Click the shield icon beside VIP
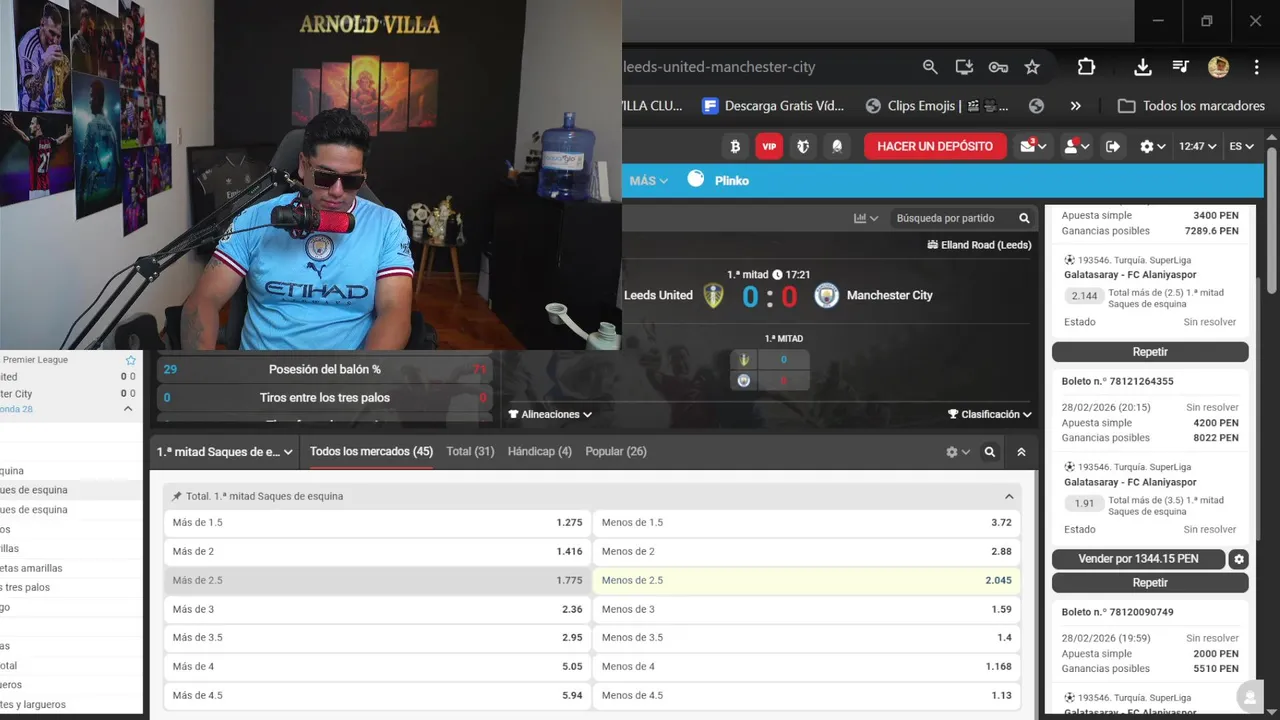 pos(803,146)
